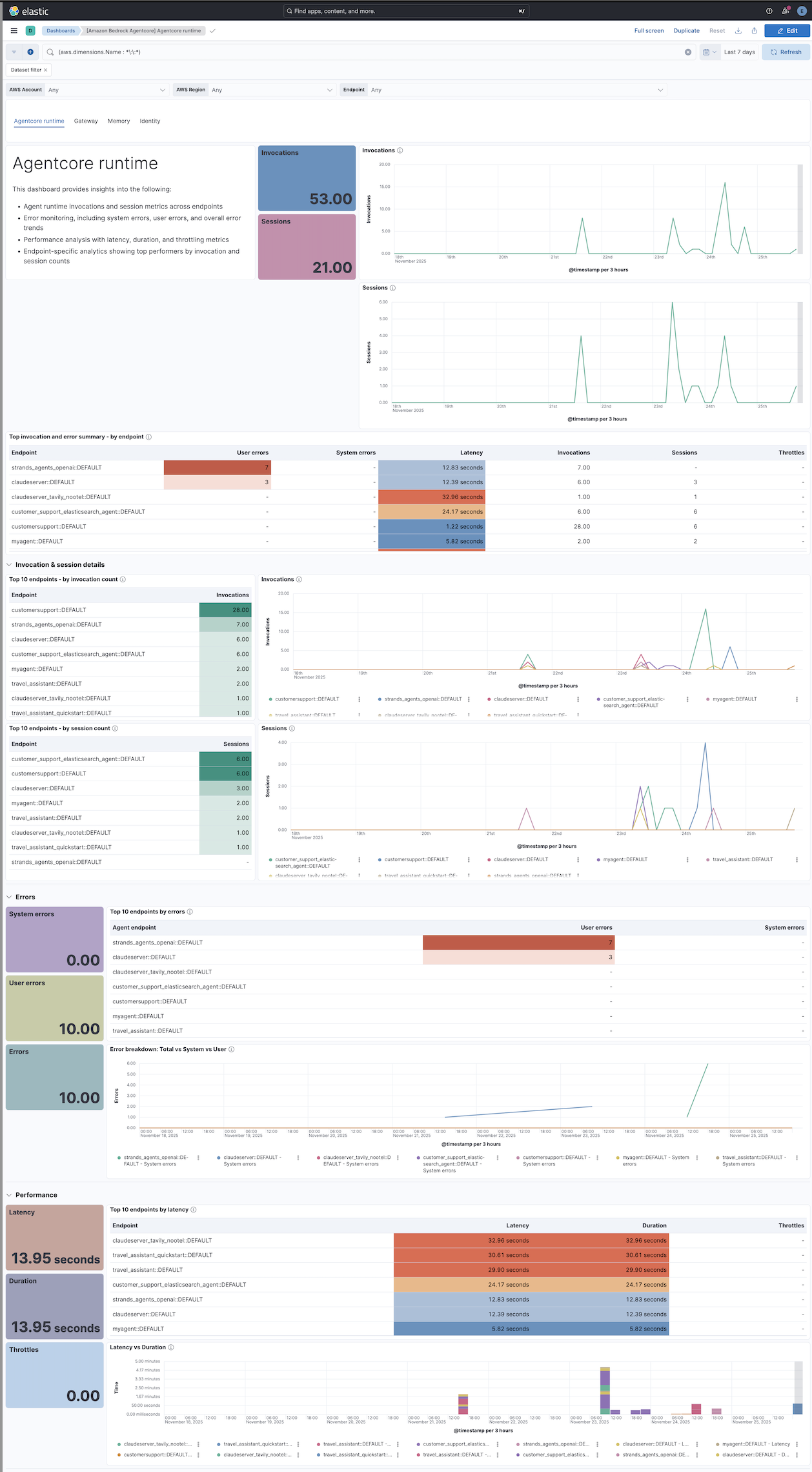Click the Refresh button

coord(786,52)
